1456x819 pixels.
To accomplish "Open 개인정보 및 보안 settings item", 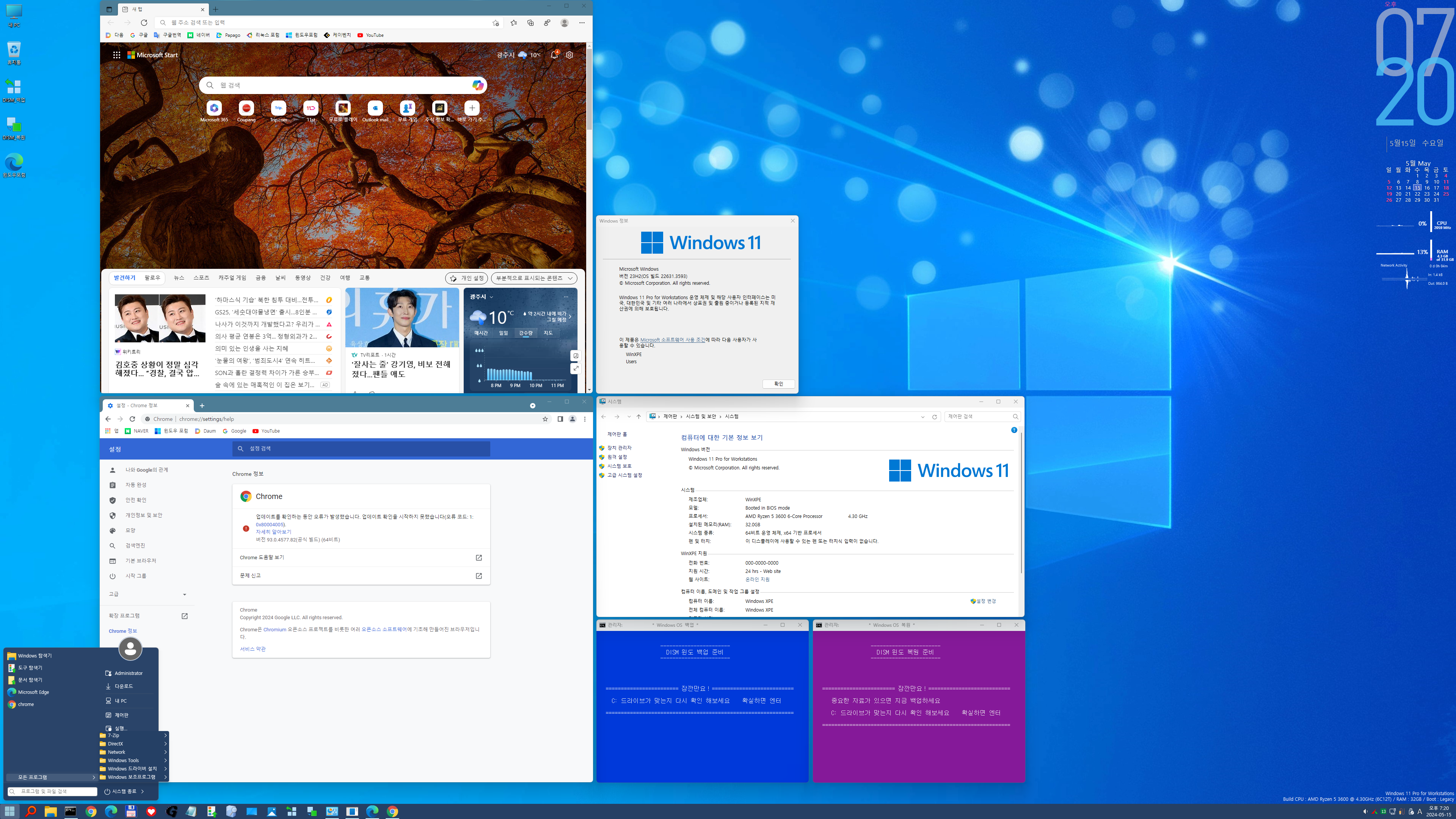I will (x=144, y=516).
